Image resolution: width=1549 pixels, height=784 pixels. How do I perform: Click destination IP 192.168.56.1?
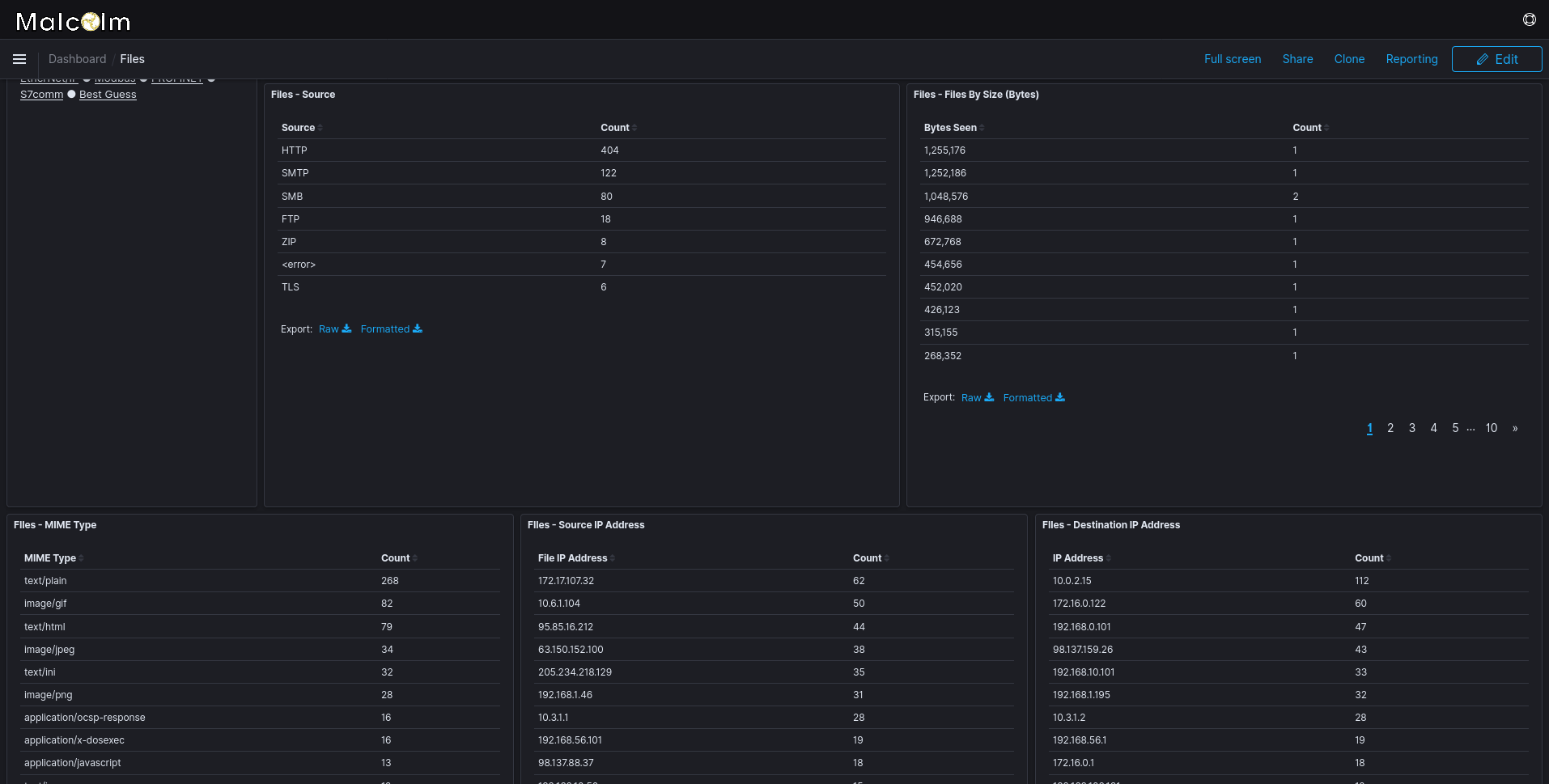[1079, 740]
